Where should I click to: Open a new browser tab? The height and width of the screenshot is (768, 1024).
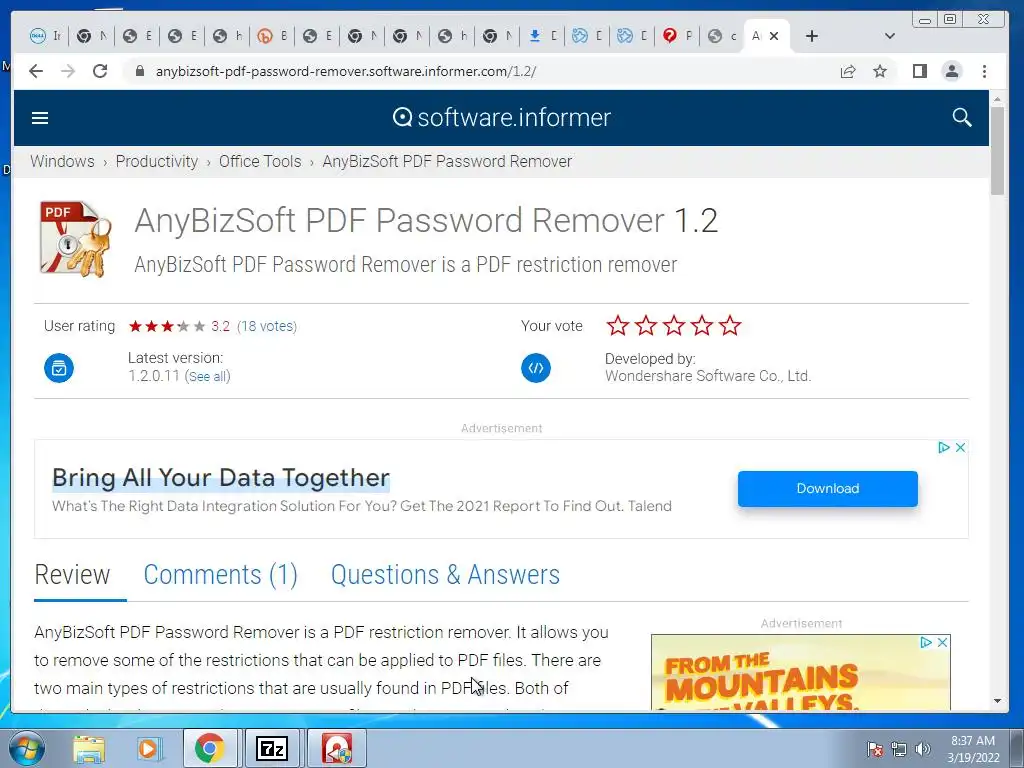pos(812,36)
